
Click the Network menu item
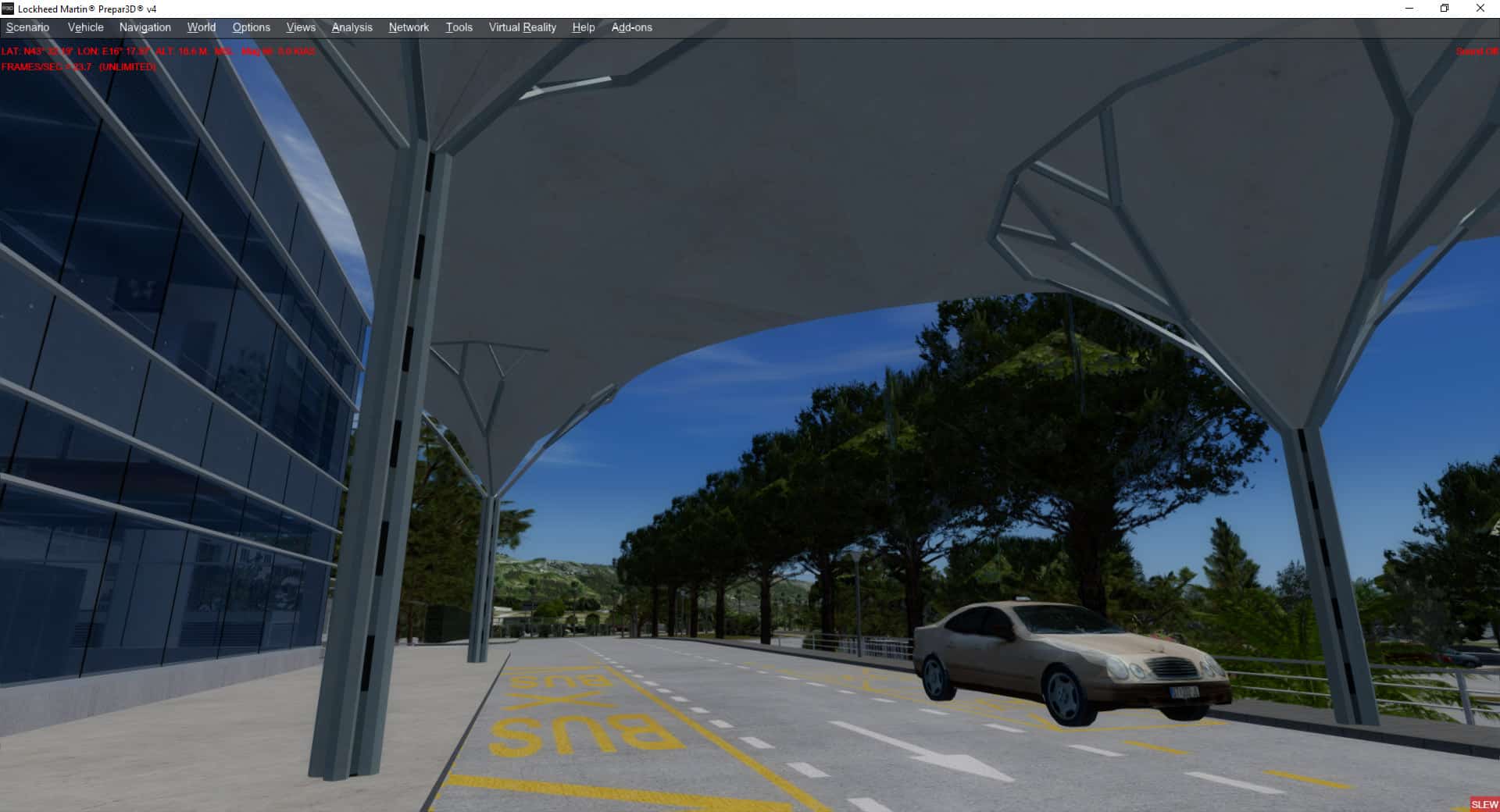tap(409, 27)
